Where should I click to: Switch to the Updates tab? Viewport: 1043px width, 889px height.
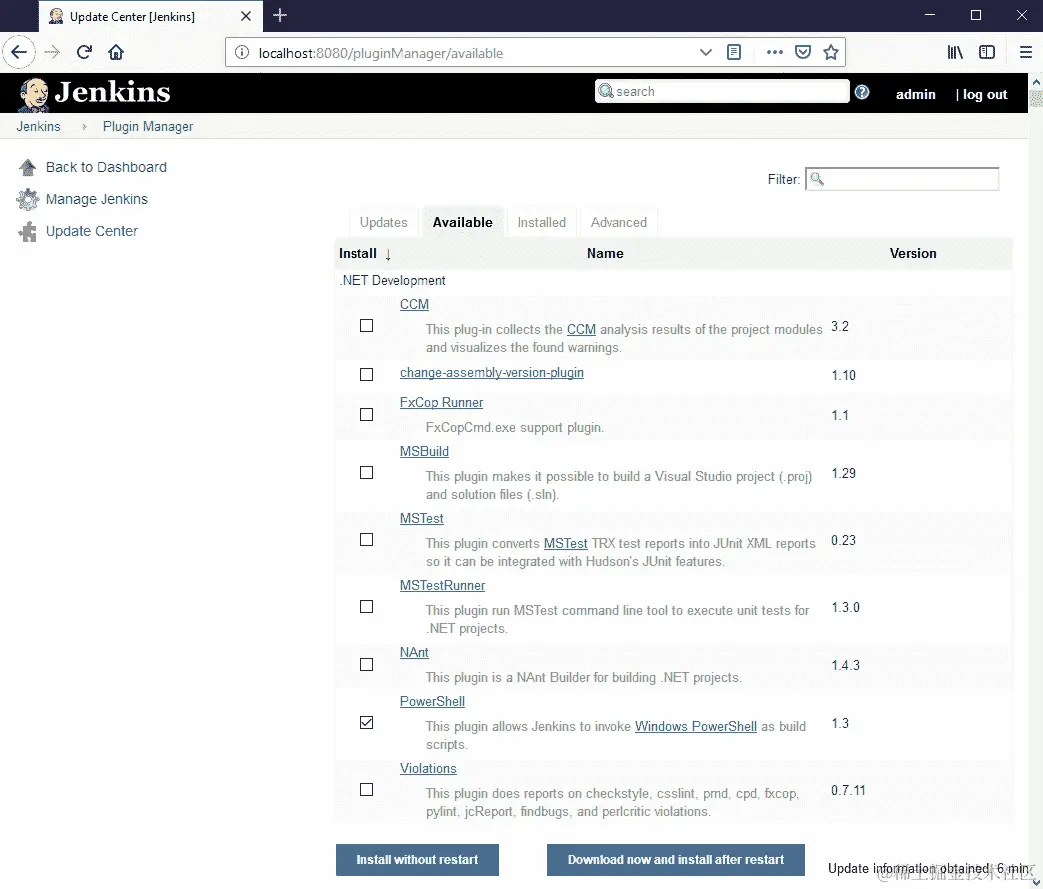click(383, 222)
